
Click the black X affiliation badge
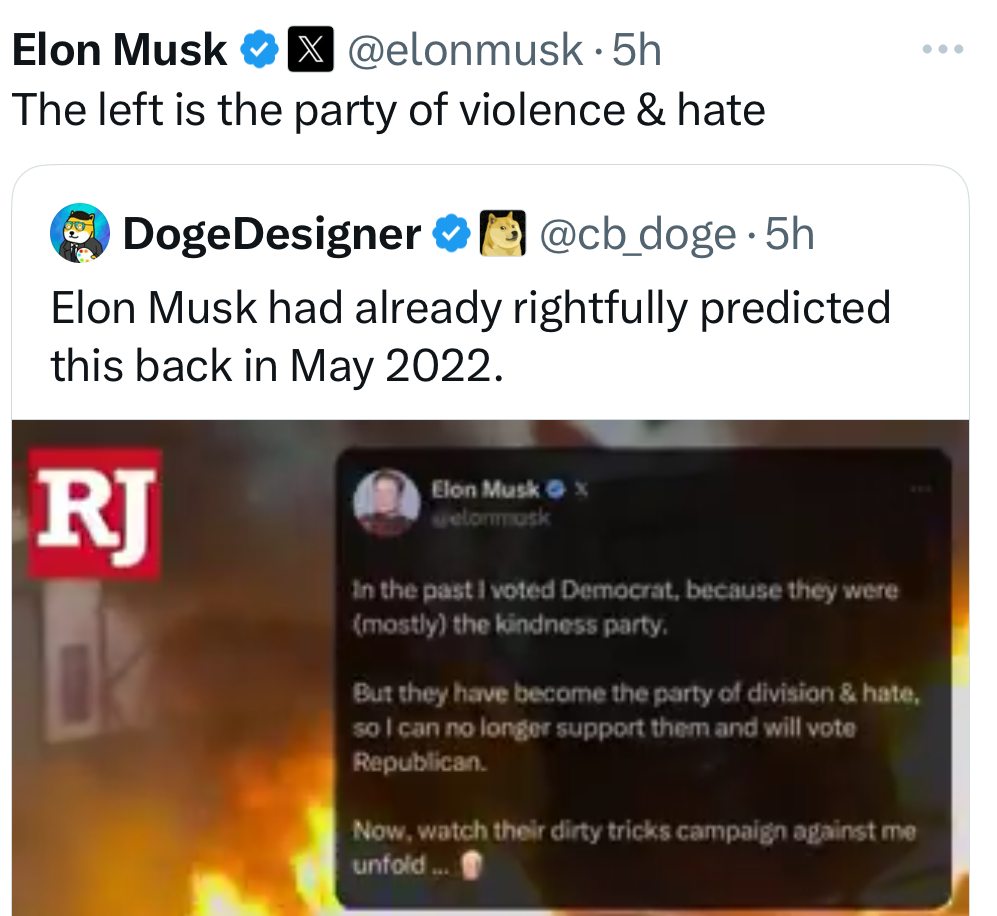click(x=310, y=49)
